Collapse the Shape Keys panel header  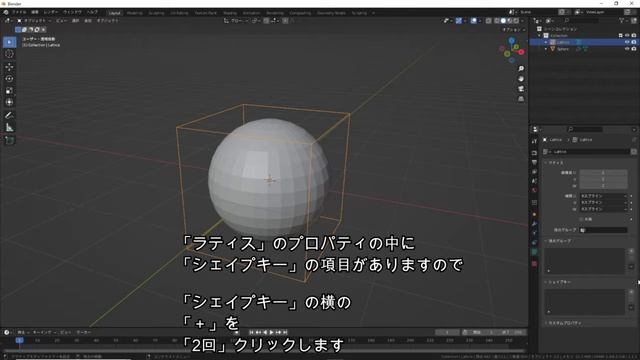(559, 282)
